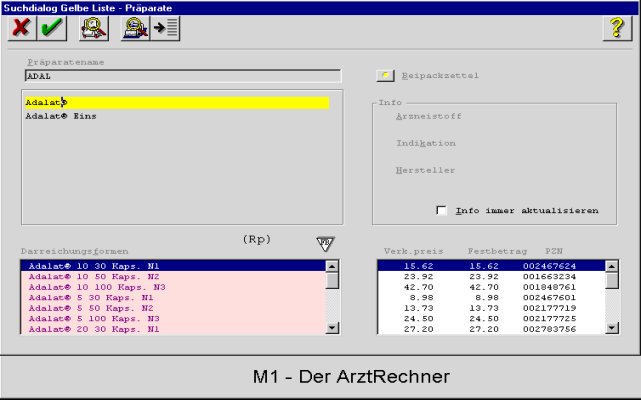Select Adalat® 10 100 Kaps. N3

click(173, 287)
